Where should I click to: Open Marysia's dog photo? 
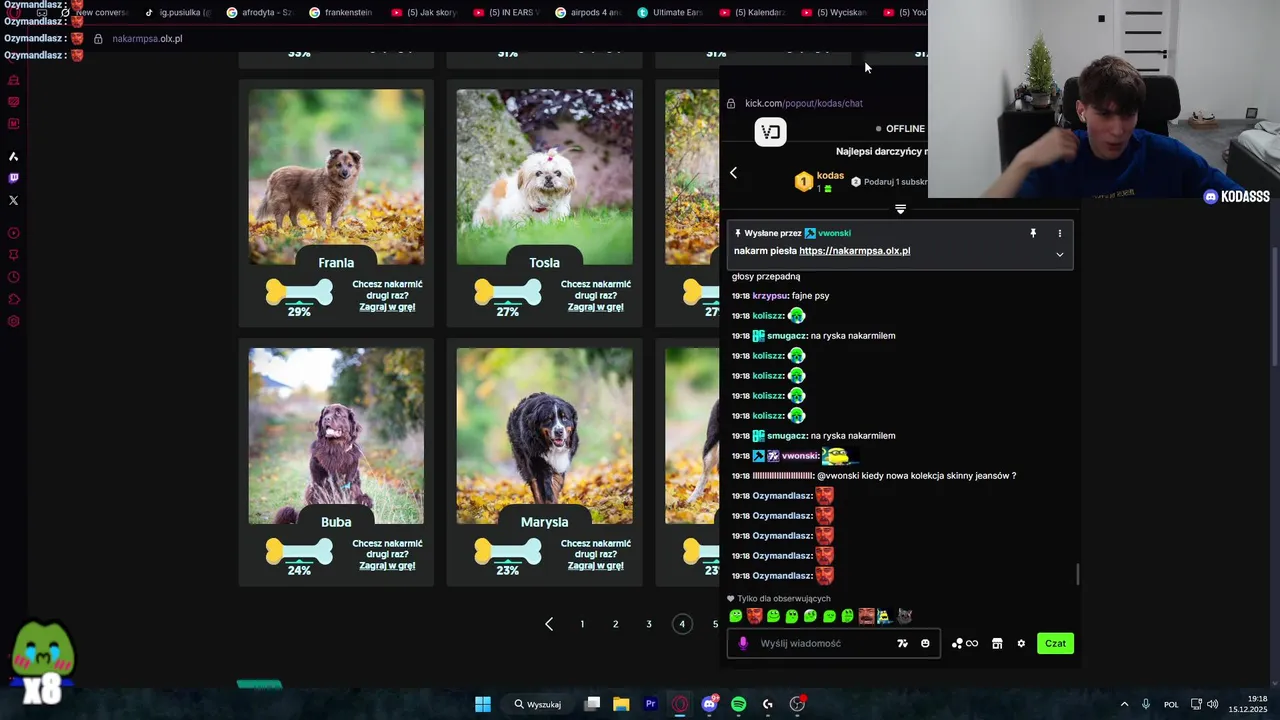[x=544, y=436]
